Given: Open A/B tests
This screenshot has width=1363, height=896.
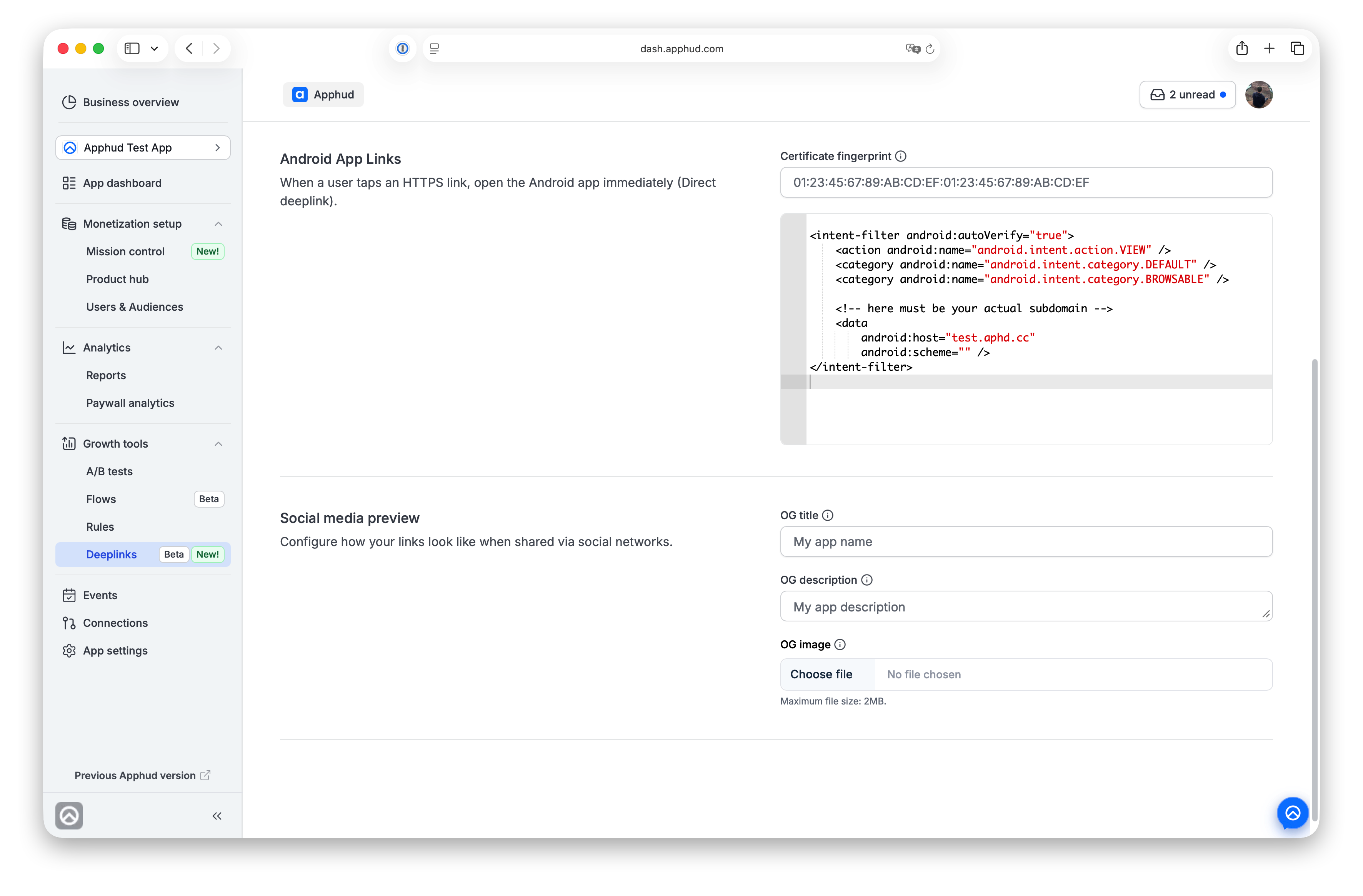Looking at the screenshot, I should (109, 471).
